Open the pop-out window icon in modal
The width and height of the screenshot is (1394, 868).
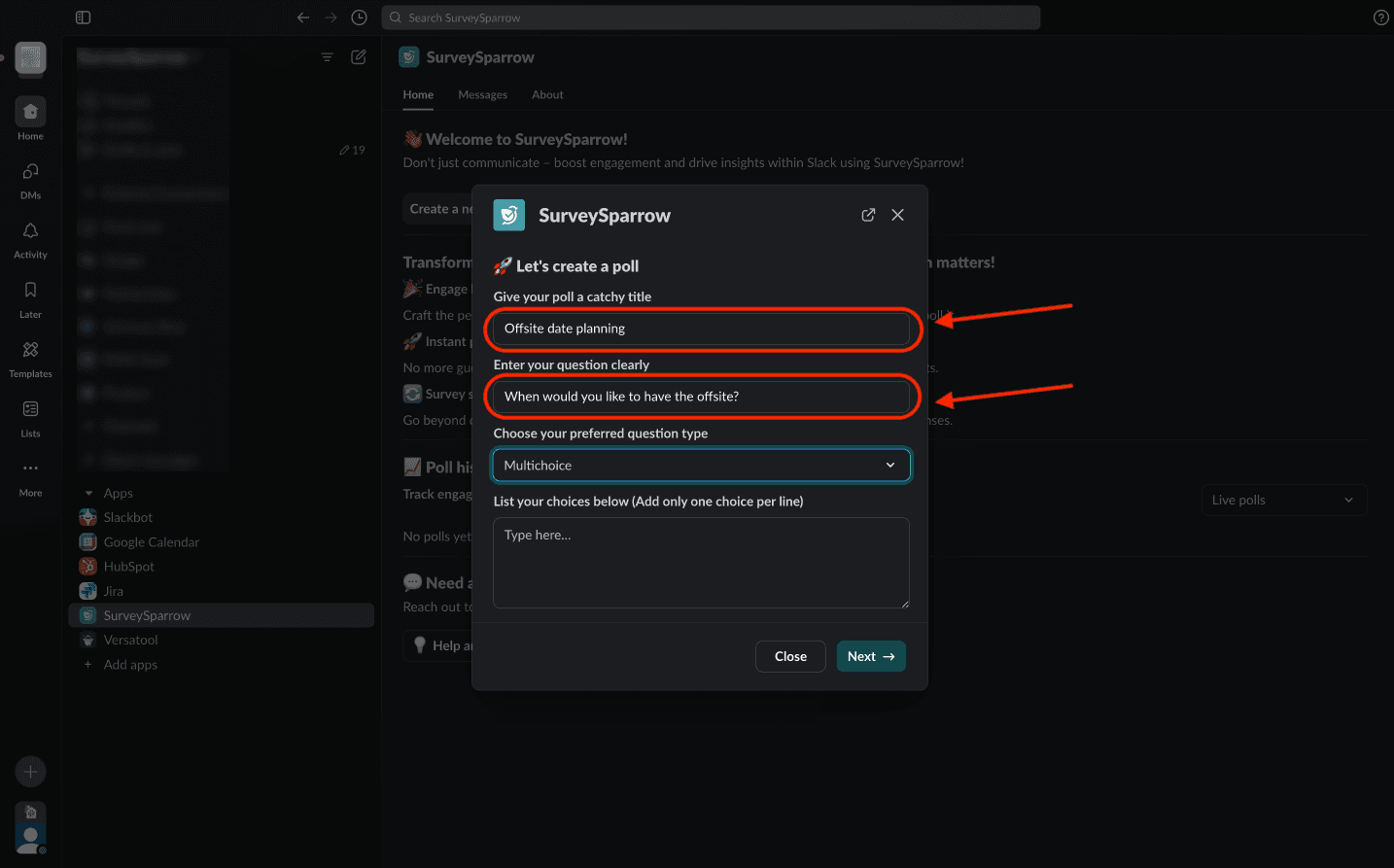pyautogui.click(x=868, y=215)
